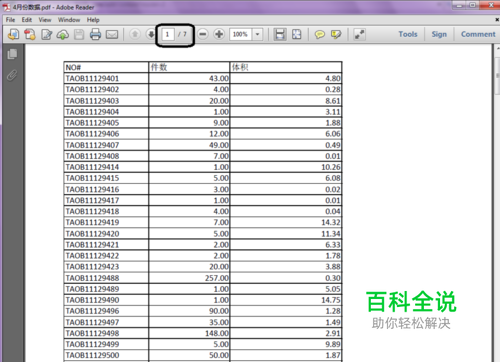500x362 pixels.
Task: Click the cell TAOB11129408
Action: coord(106,156)
